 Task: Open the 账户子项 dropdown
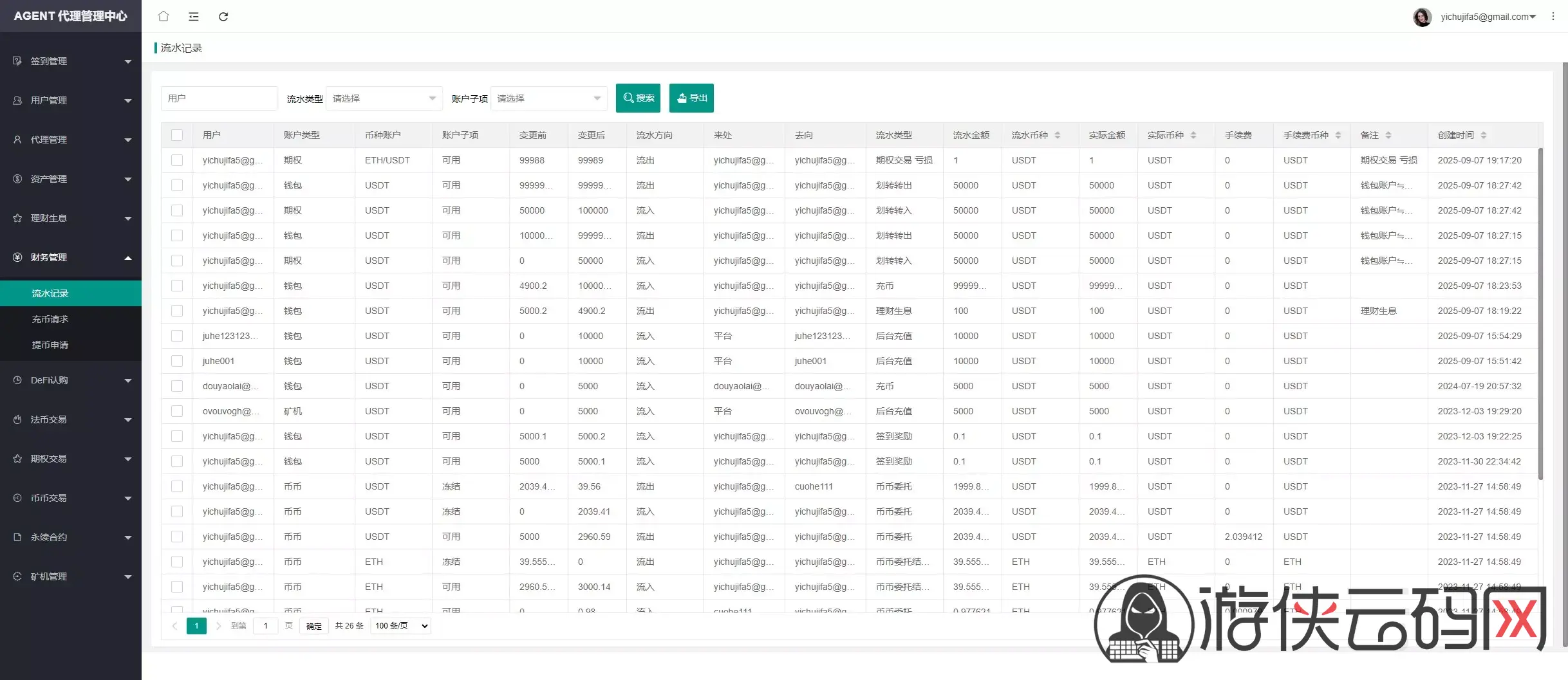pos(548,98)
